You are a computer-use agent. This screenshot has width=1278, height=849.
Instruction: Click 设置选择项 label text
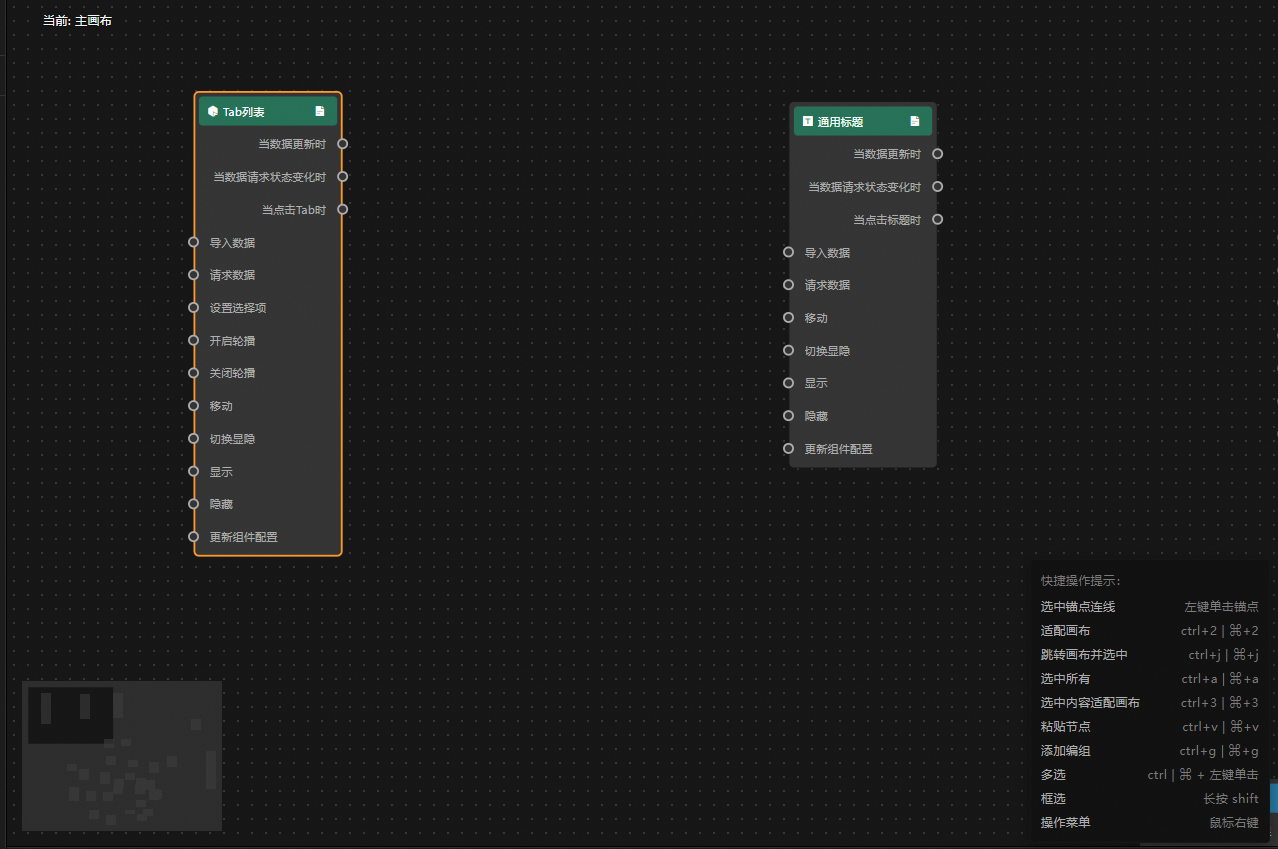(x=238, y=308)
